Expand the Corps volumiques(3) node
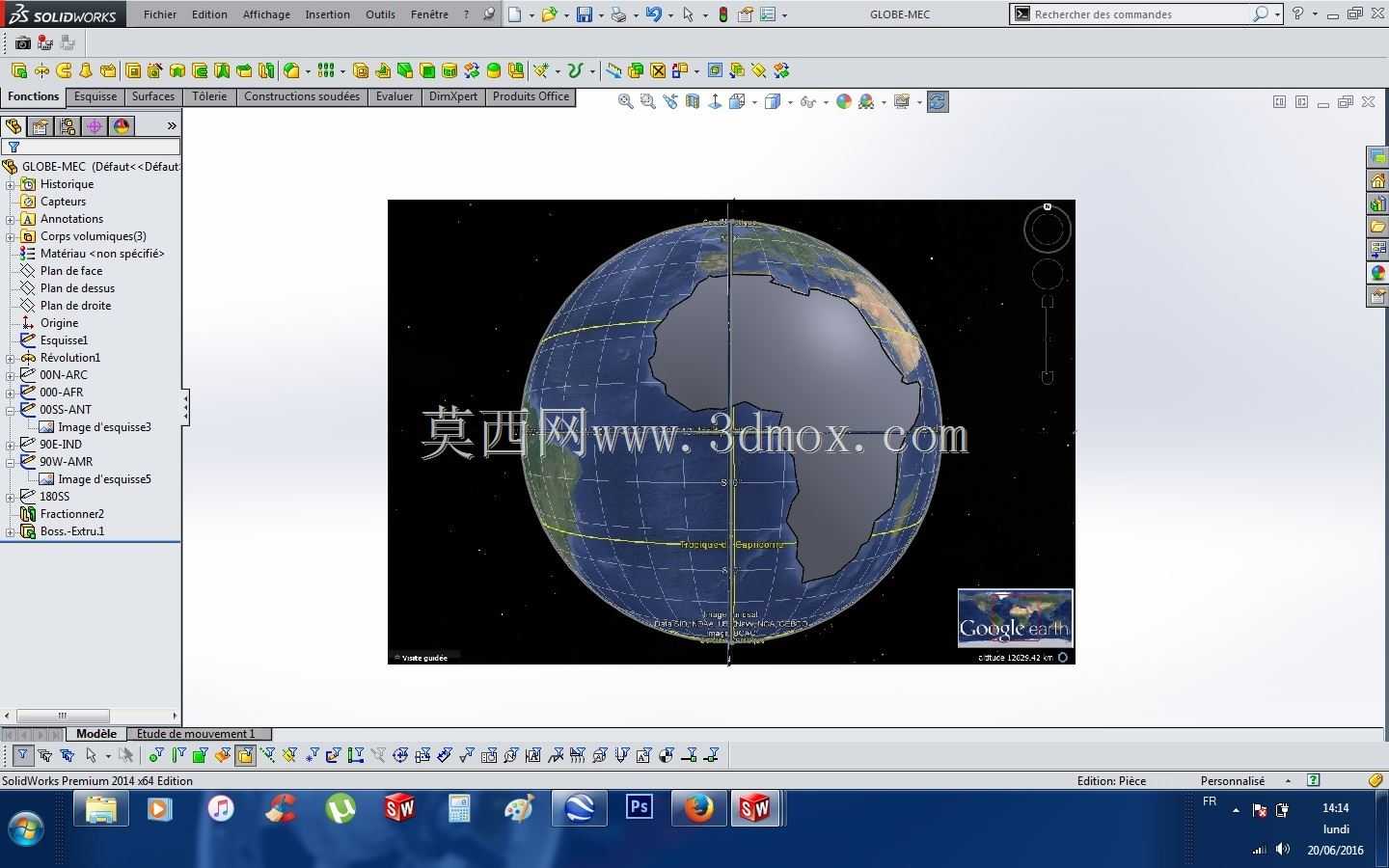Screen dimensions: 1389x868 [10, 236]
